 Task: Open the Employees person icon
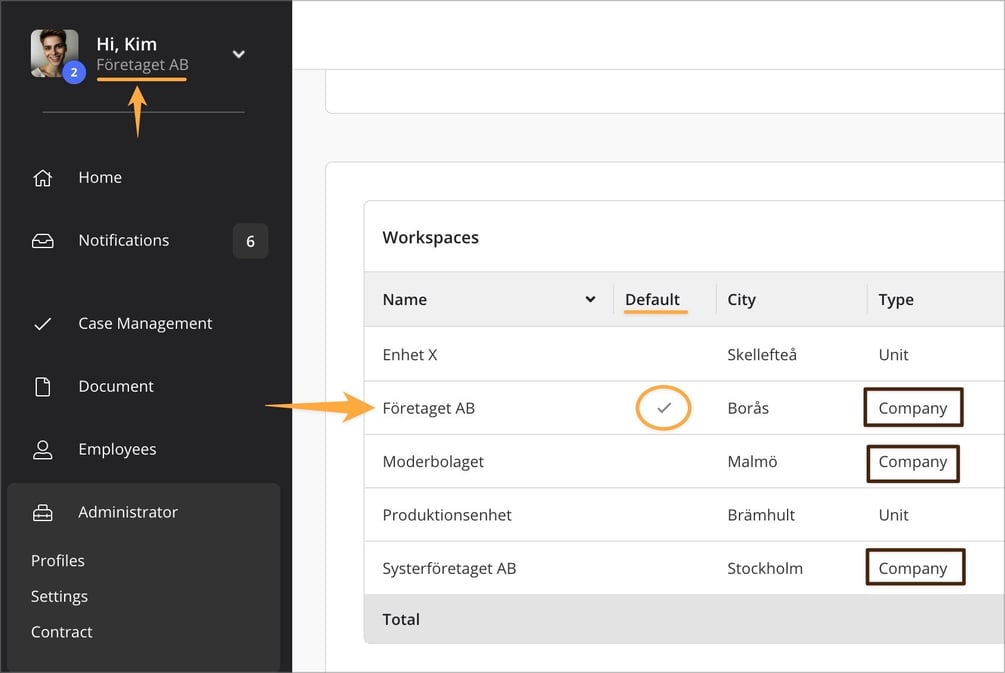[x=42, y=450]
